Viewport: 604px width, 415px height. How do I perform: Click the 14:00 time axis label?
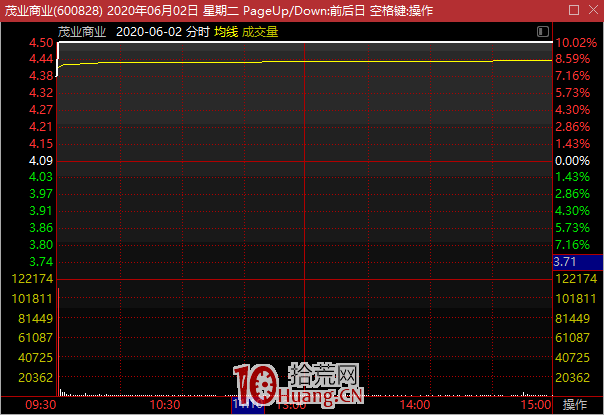(415, 405)
